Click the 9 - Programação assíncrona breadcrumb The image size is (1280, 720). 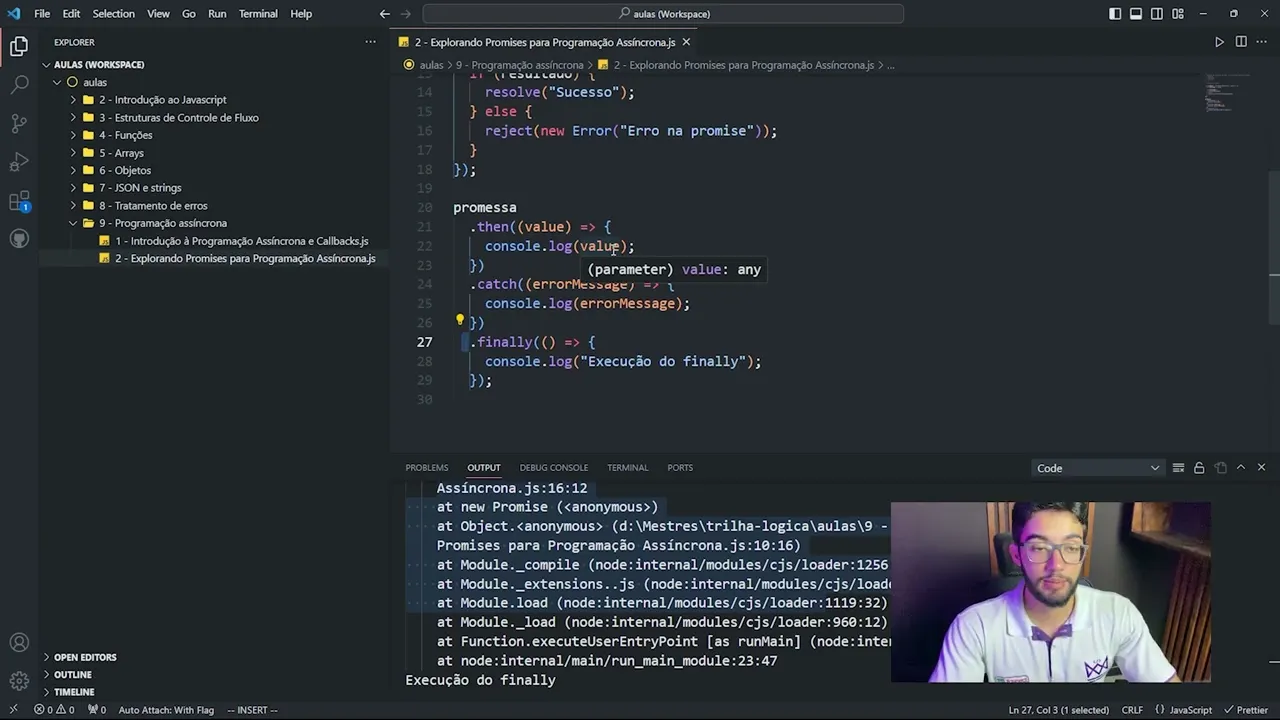pos(520,65)
